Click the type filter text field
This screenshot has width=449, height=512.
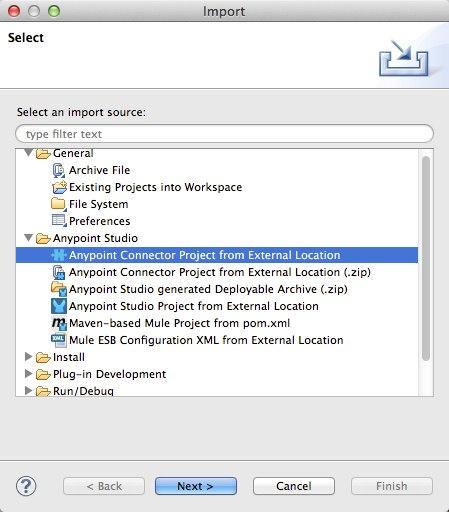pyautogui.click(x=224, y=134)
